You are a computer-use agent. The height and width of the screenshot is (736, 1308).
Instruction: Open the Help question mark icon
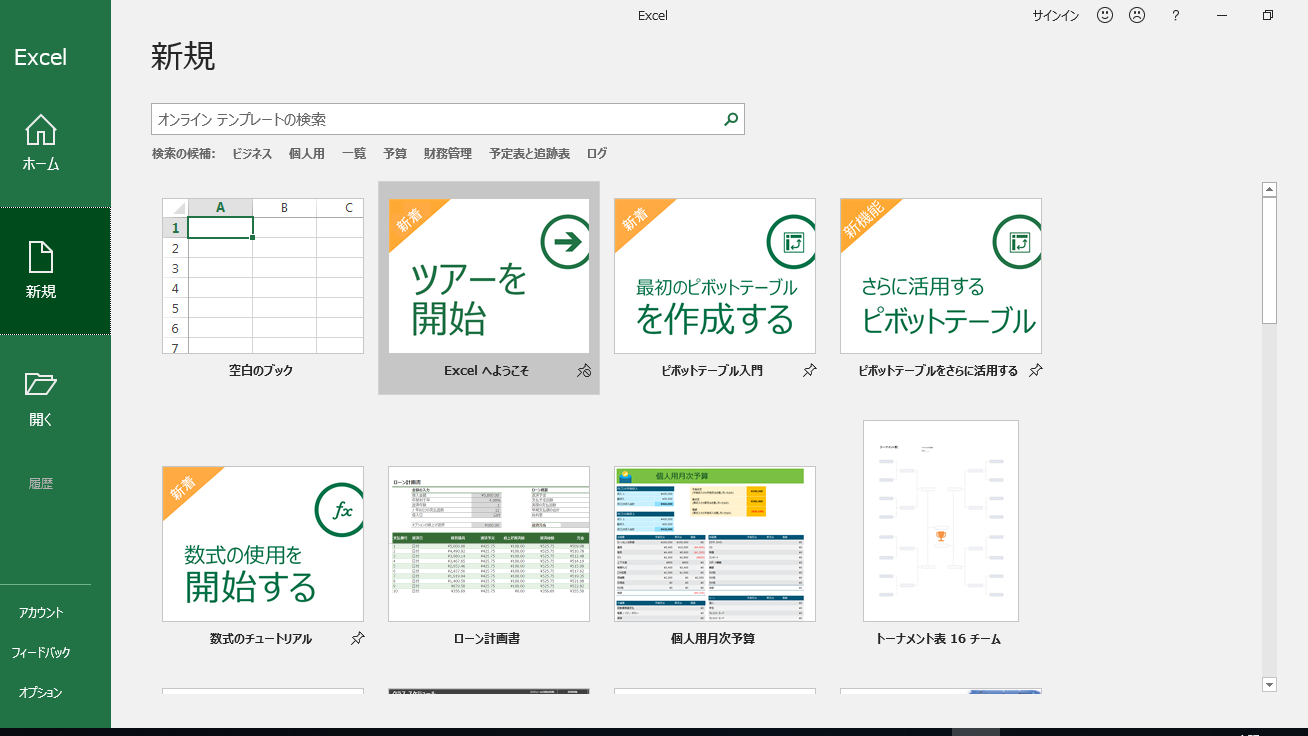pyautogui.click(x=1176, y=15)
